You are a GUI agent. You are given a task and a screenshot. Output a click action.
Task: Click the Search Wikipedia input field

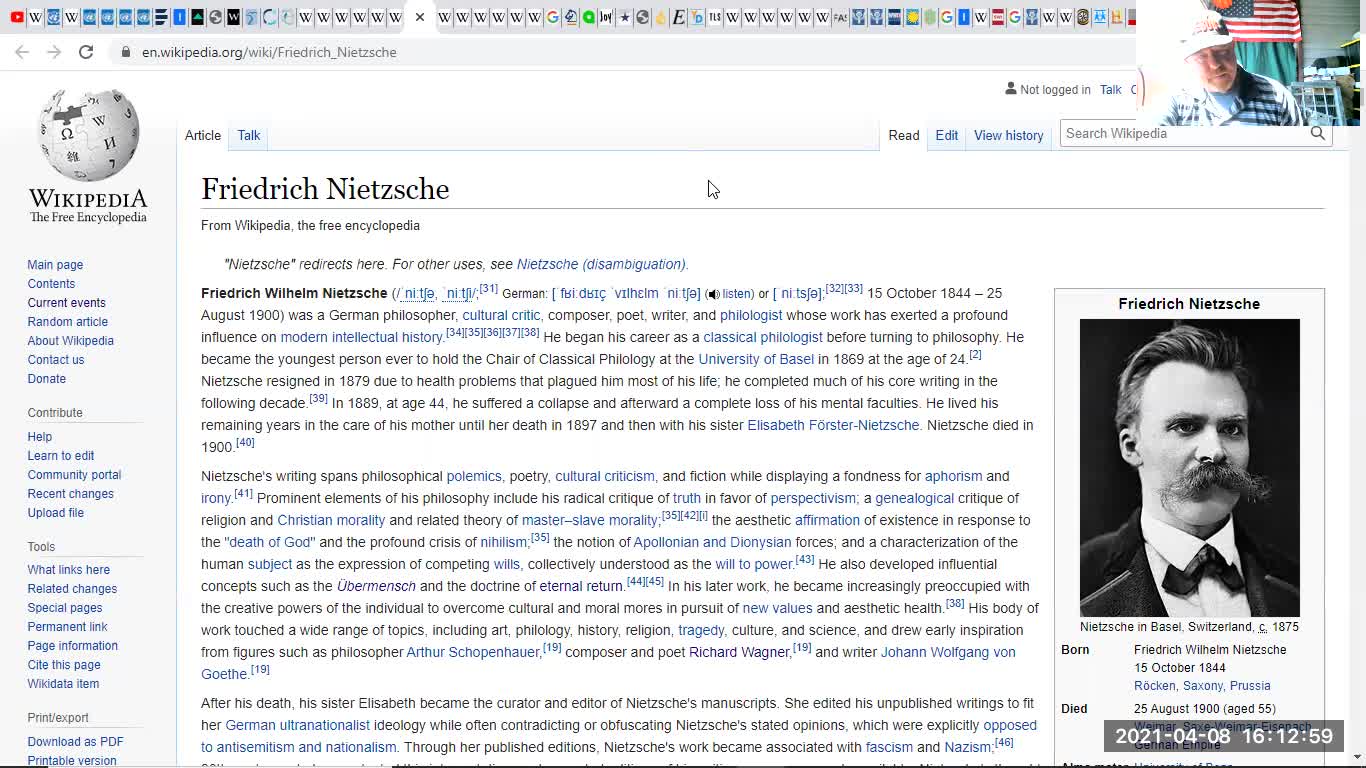pos(1184,133)
